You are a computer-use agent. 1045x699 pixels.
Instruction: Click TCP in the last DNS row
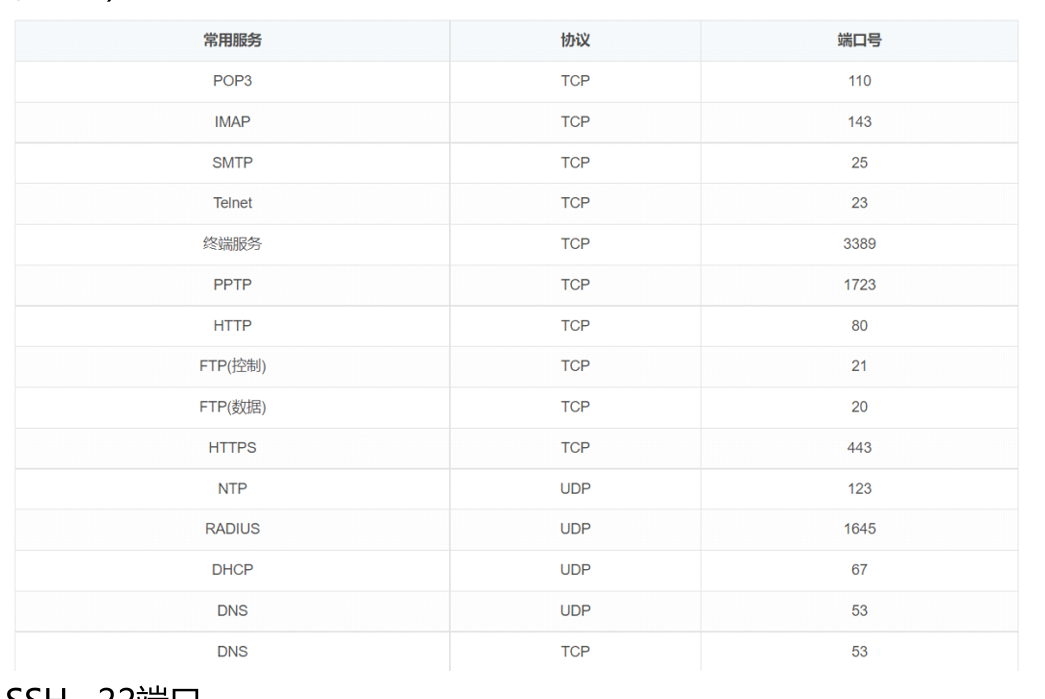(575, 652)
